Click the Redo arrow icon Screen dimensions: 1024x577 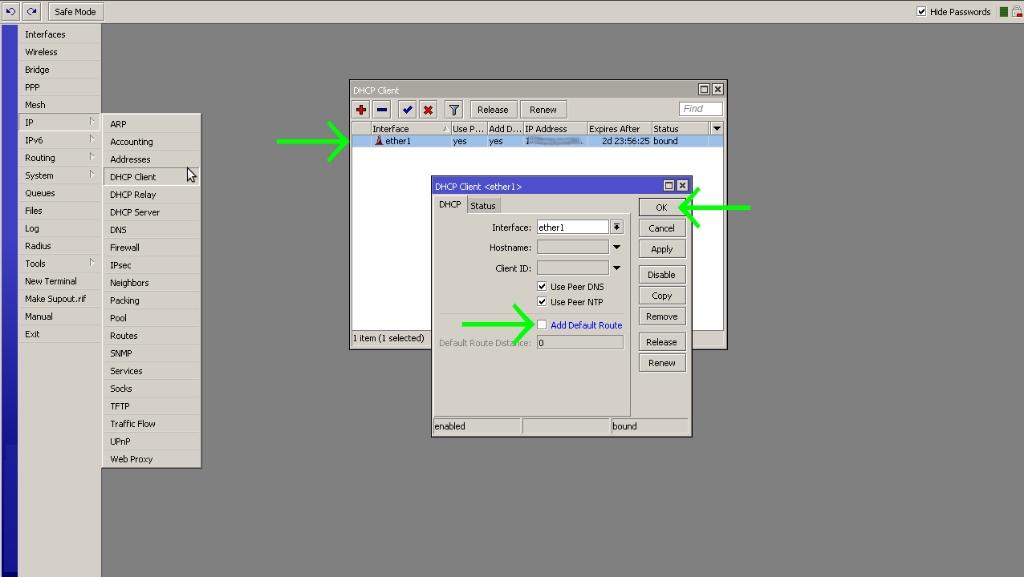[31, 12]
